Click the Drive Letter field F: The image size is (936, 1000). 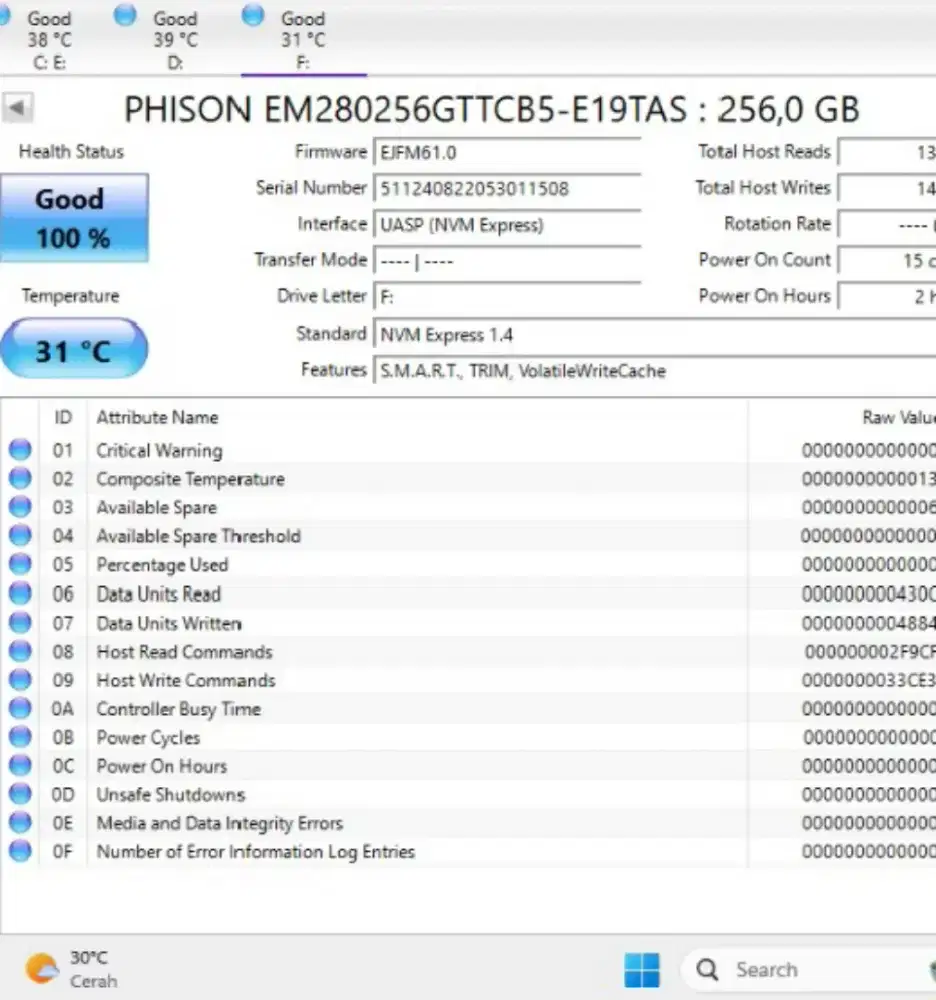pos(507,297)
